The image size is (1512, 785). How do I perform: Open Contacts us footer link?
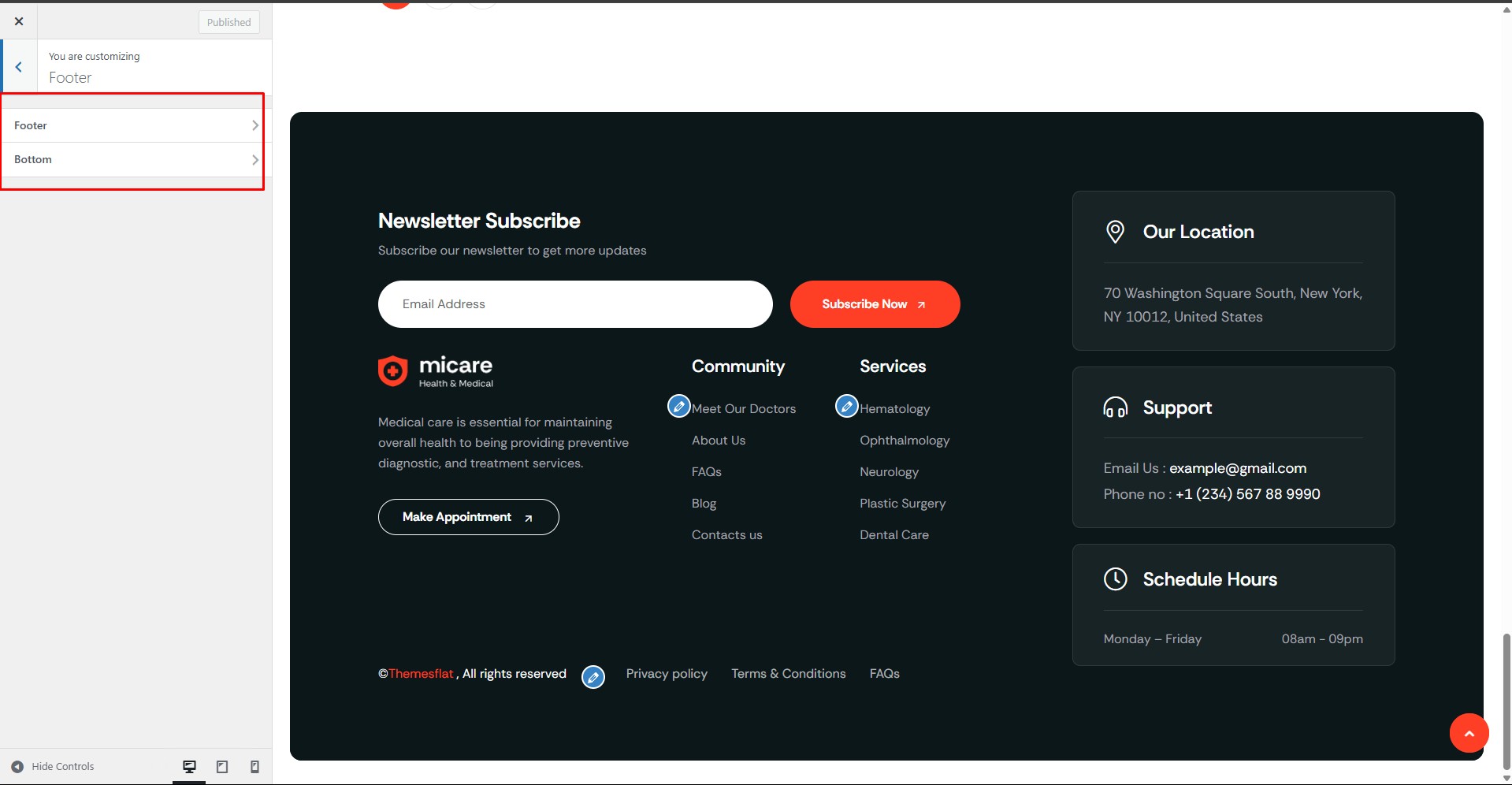(x=727, y=534)
